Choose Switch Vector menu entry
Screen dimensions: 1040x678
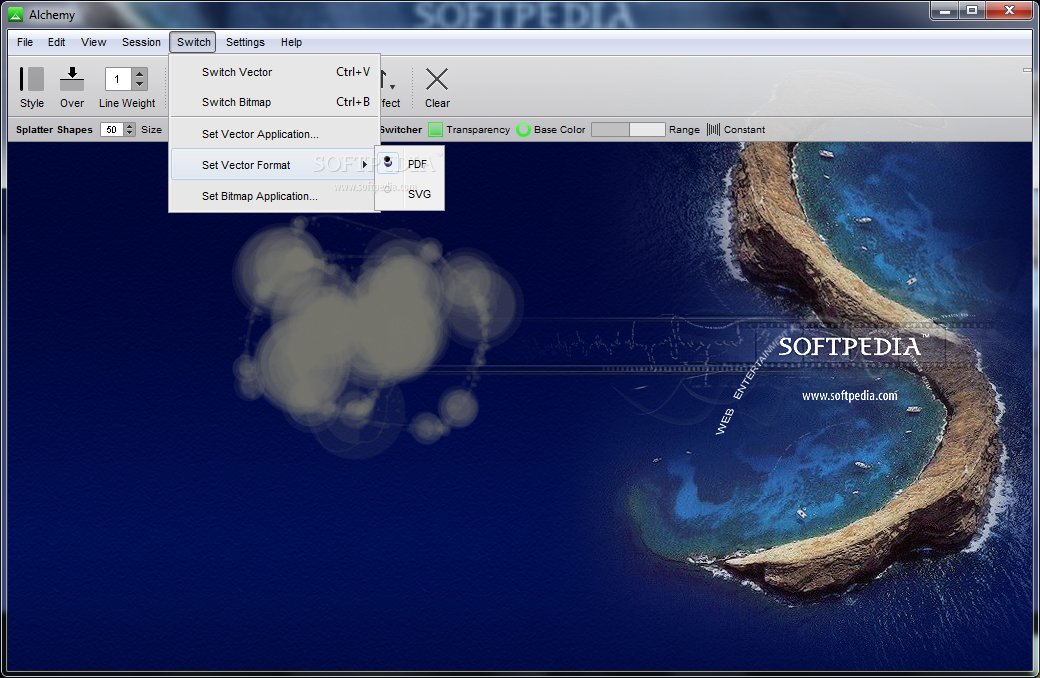(x=275, y=72)
